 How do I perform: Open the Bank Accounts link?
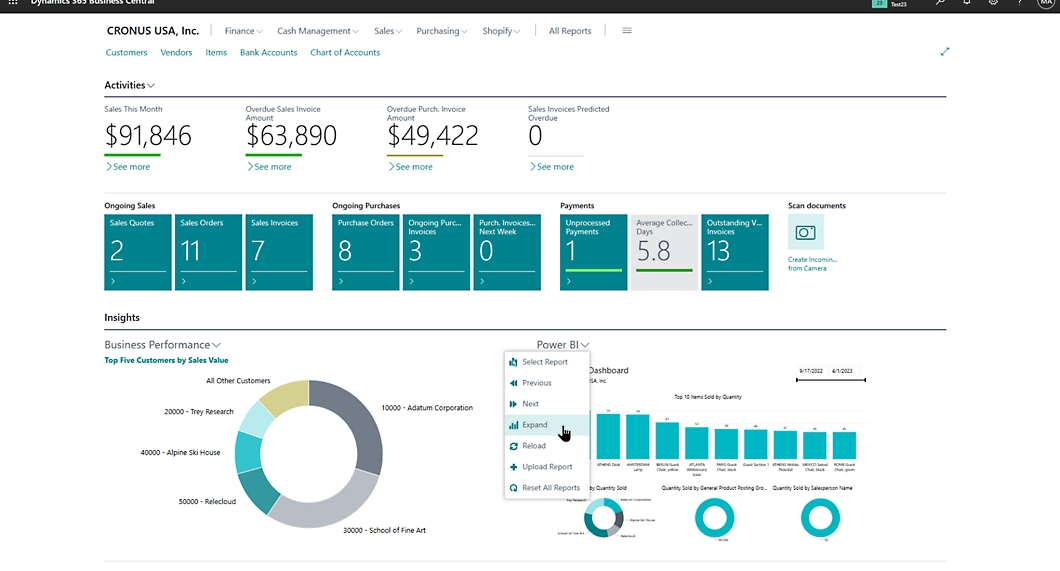pos(268,52)
